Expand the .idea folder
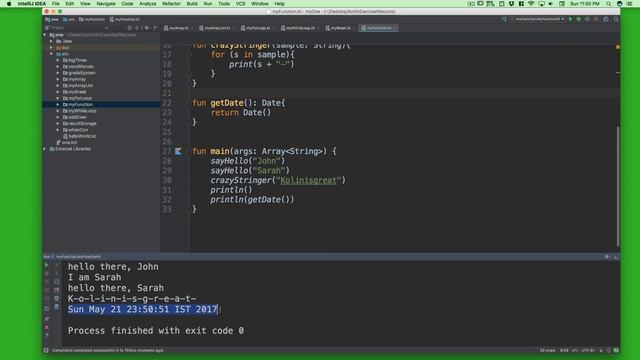This screenshot has width=640, height=360. click(x=51, y=41)
